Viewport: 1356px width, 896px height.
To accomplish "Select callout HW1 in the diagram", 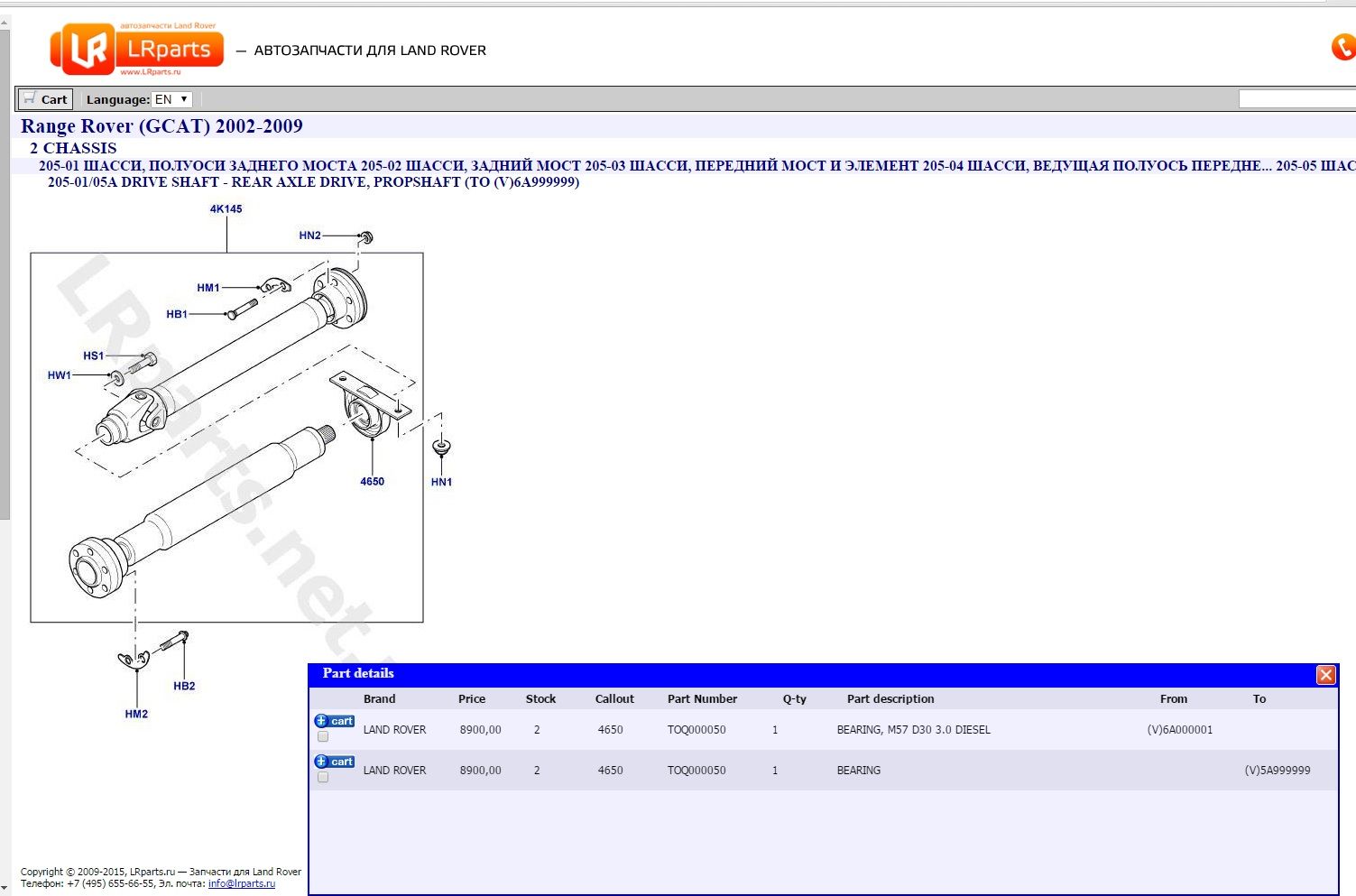I will (60, 375).
